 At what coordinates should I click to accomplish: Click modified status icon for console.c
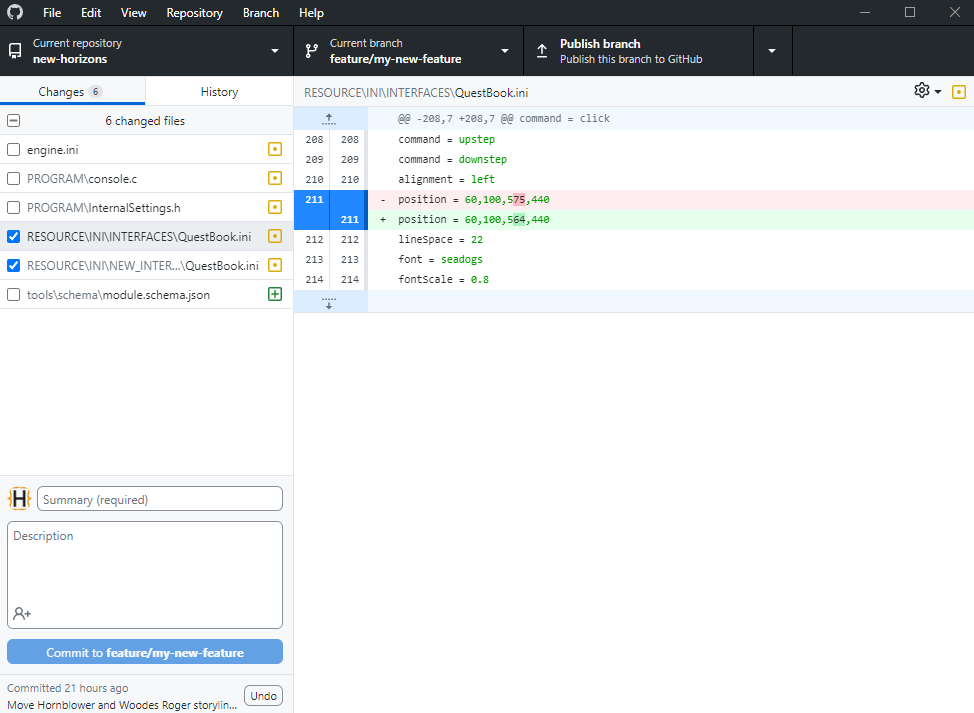pyautogui.click(x=275, y=178)
